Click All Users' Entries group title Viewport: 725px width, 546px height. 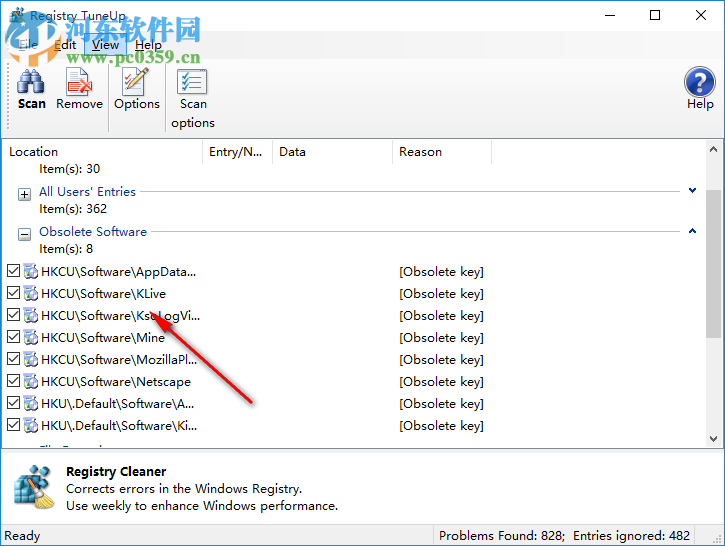point(87,191)
